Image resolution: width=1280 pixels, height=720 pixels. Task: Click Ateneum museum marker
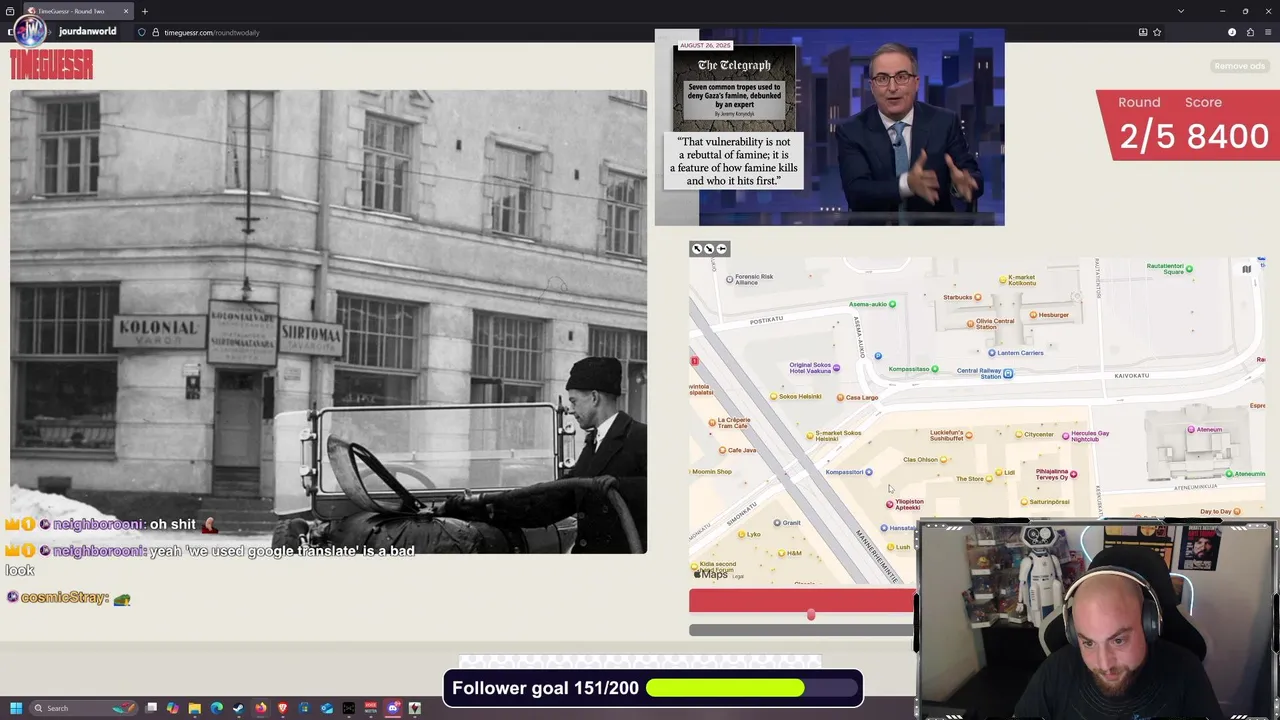click(1191, 430)
